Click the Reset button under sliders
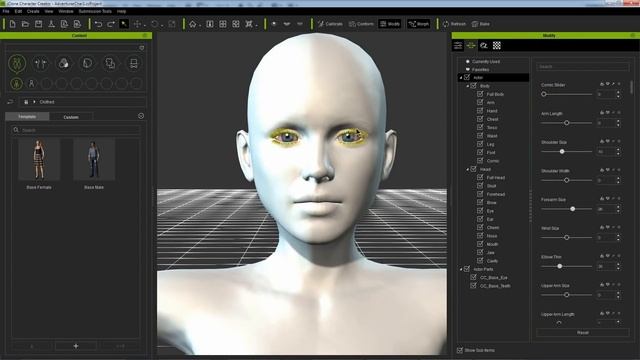Viewport: 640px width, 360px height. [x=582, y=333]
